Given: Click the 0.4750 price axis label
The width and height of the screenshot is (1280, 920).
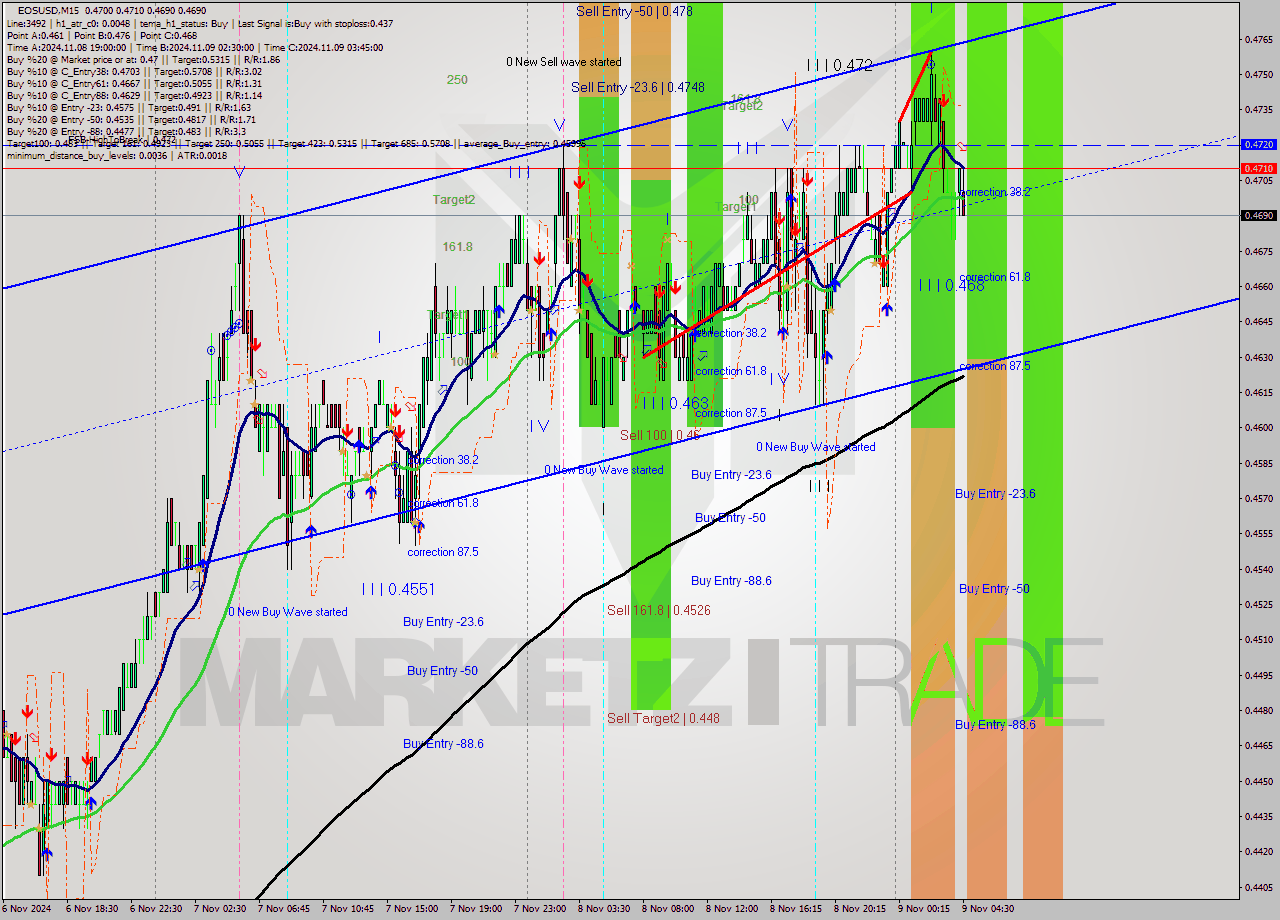Looking at the screenshot, I should click(x=1257, y=75).
